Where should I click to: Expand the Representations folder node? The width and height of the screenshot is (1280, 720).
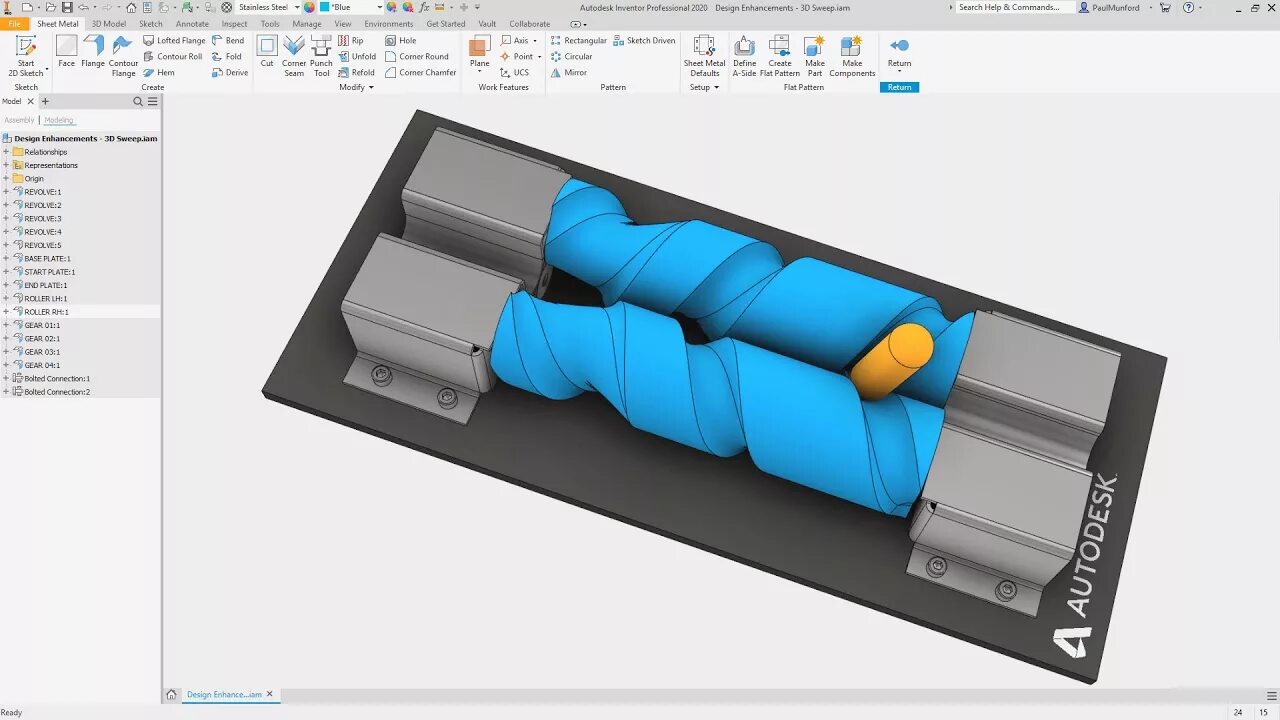[6, 165]
